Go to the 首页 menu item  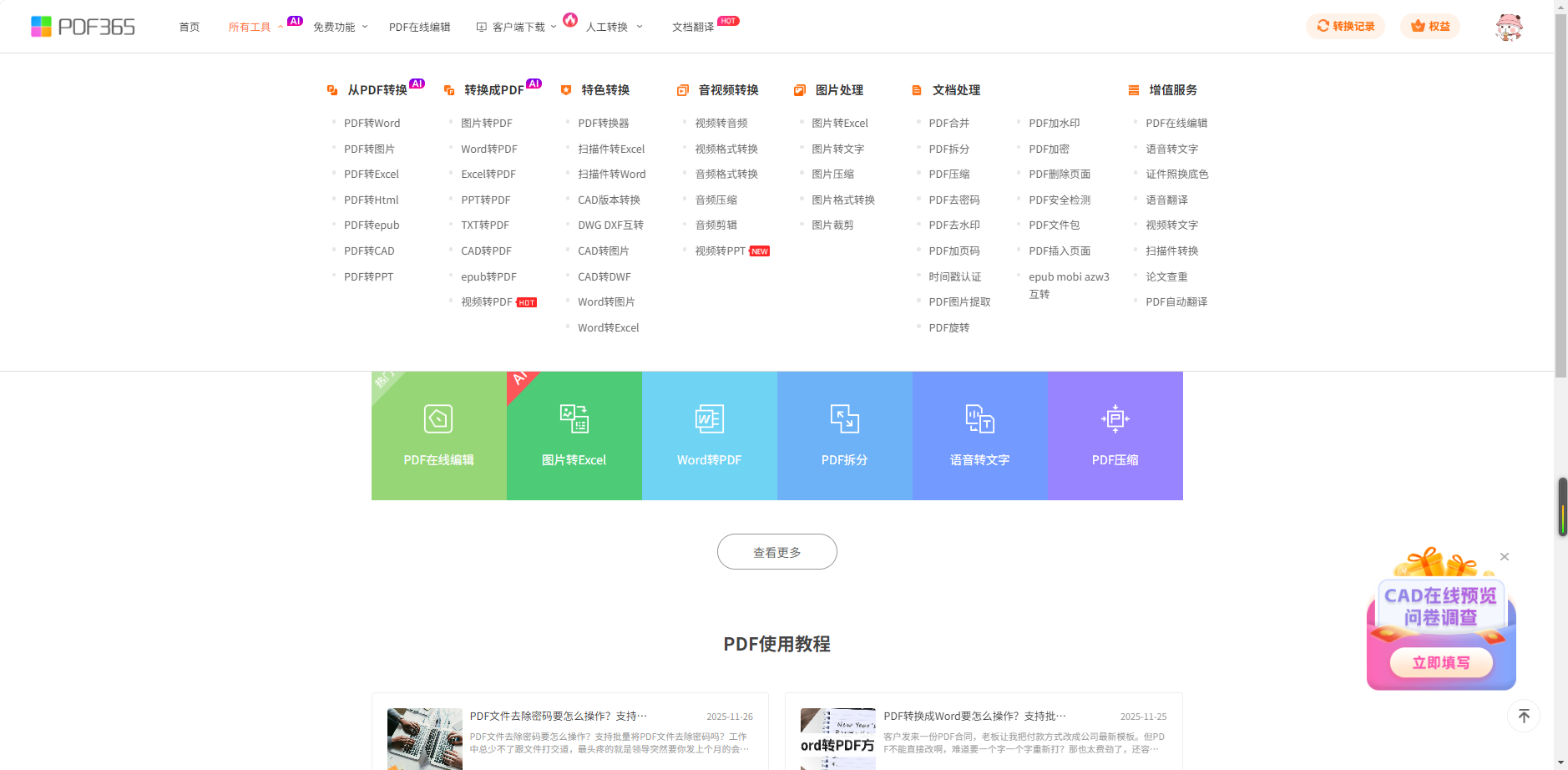[190, 27]
